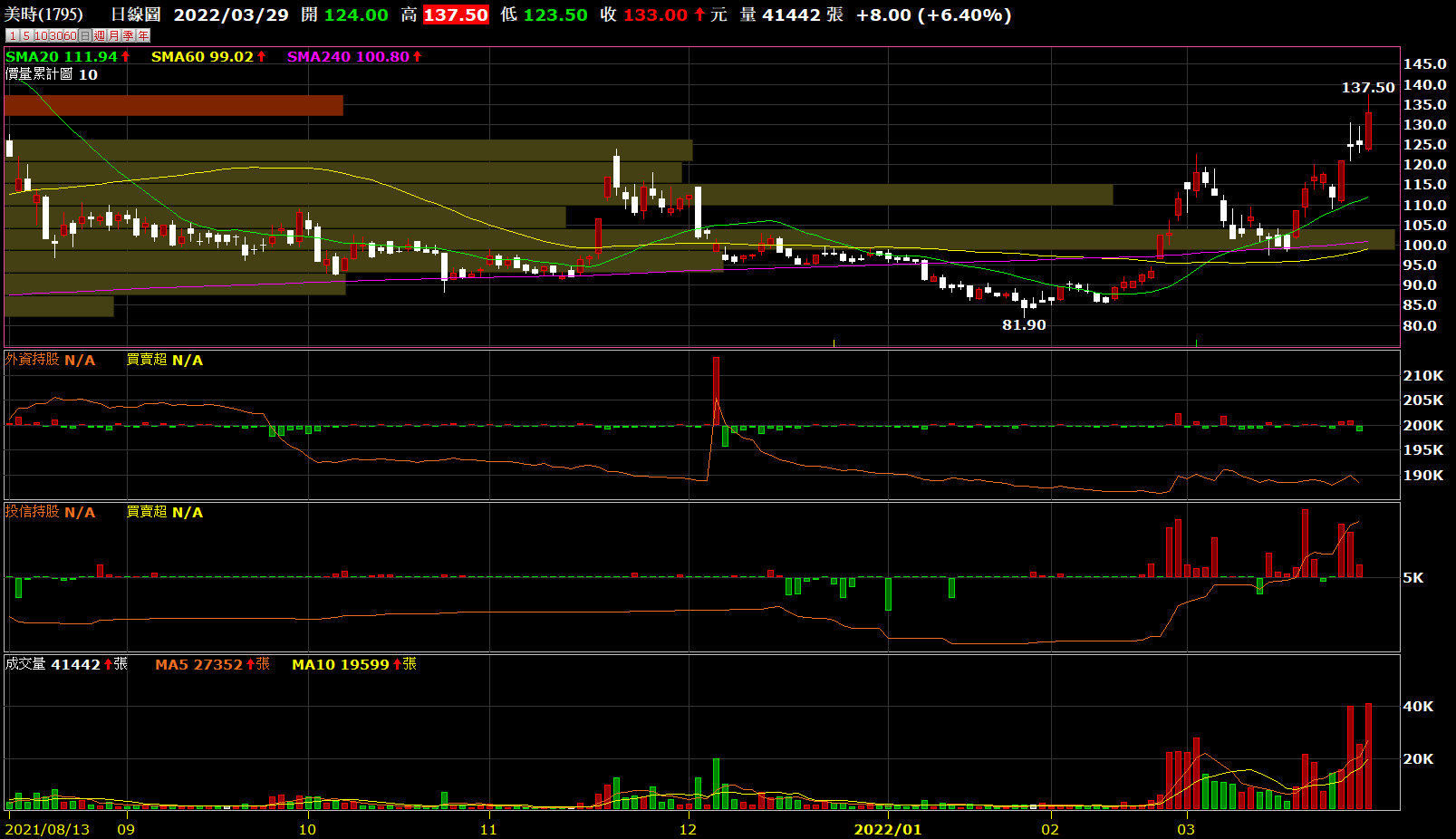Select the 10-minute period button
1456x839 pixels.
pos(42,35)
